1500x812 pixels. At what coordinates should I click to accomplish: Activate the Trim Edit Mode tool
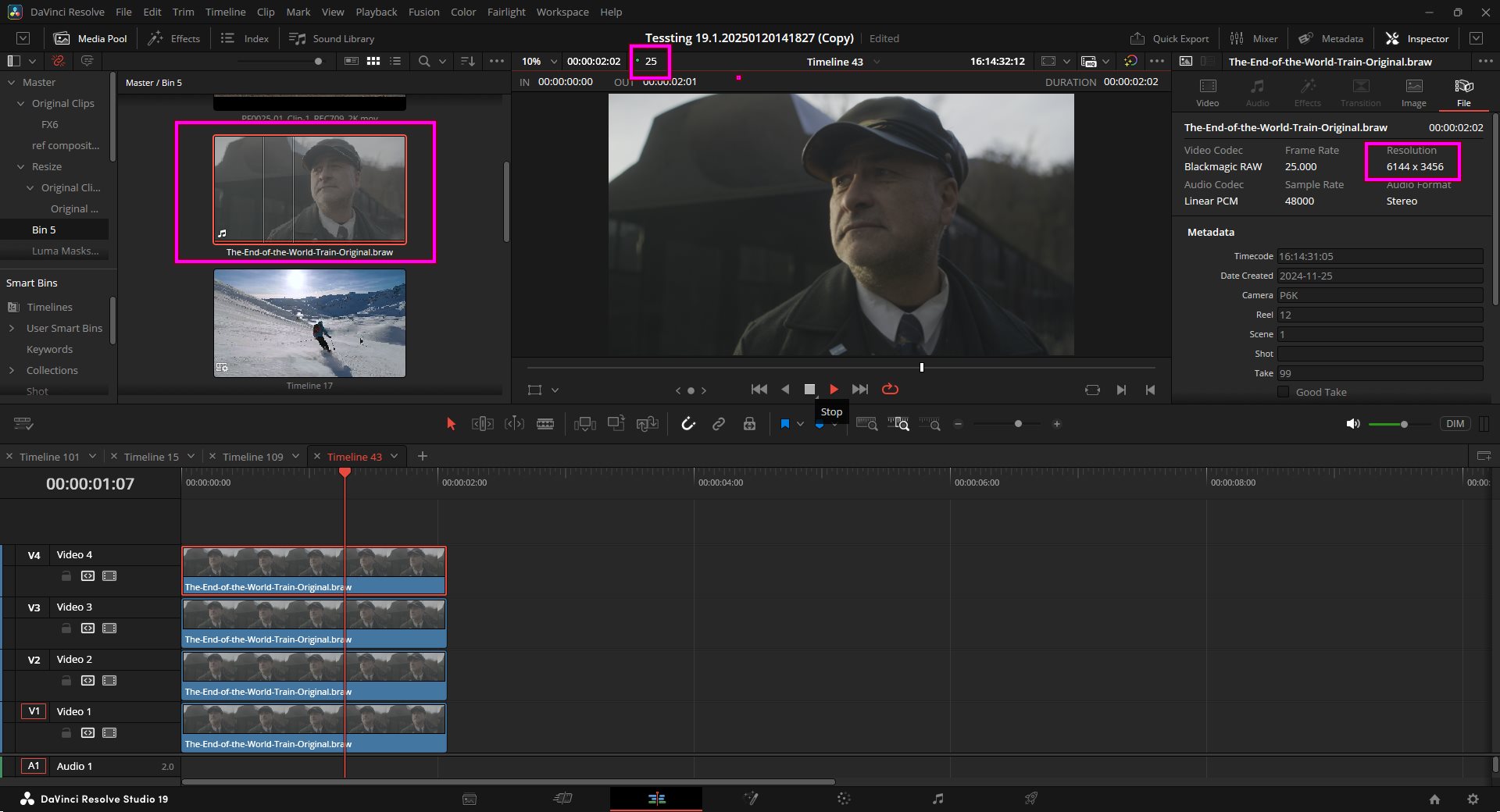(482, 424)
